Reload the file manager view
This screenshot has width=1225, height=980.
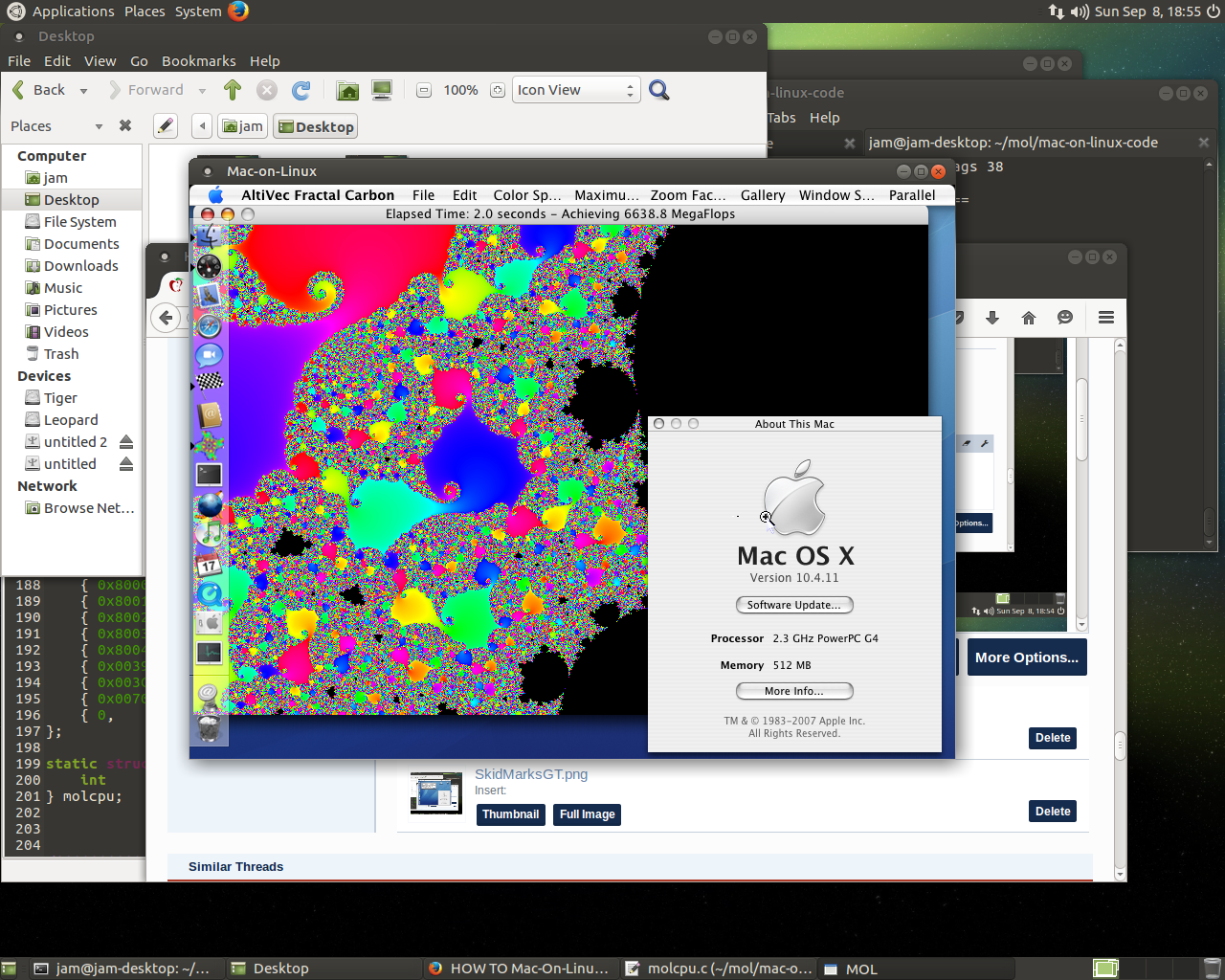[x=301, y=90]
